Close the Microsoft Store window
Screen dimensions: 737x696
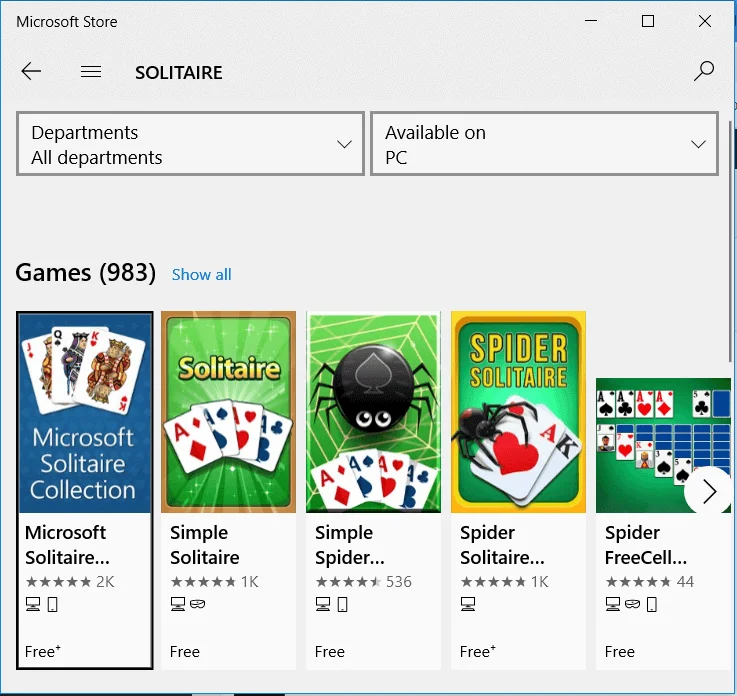click(x=705, y=21)
